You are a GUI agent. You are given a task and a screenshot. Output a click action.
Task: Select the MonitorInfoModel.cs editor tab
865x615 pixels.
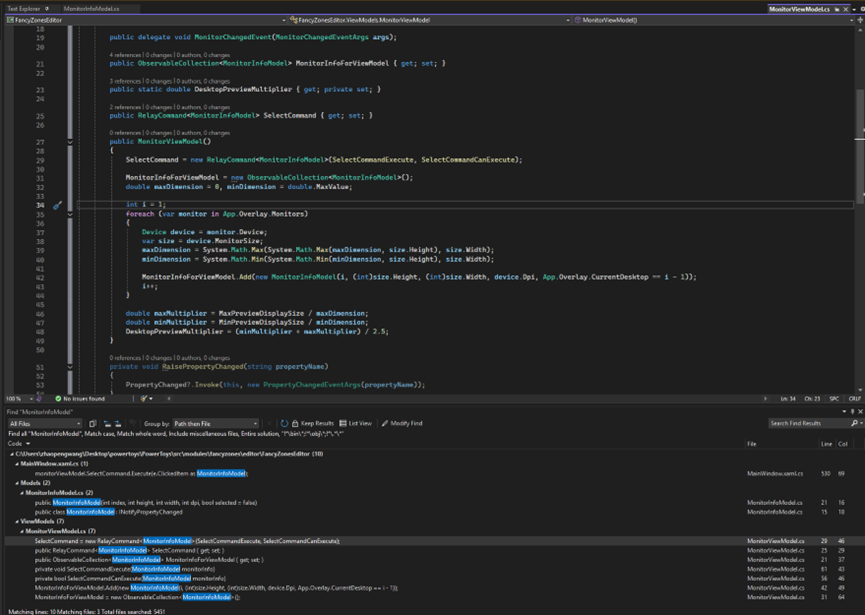pyautogui.click(x=93, y=5)
